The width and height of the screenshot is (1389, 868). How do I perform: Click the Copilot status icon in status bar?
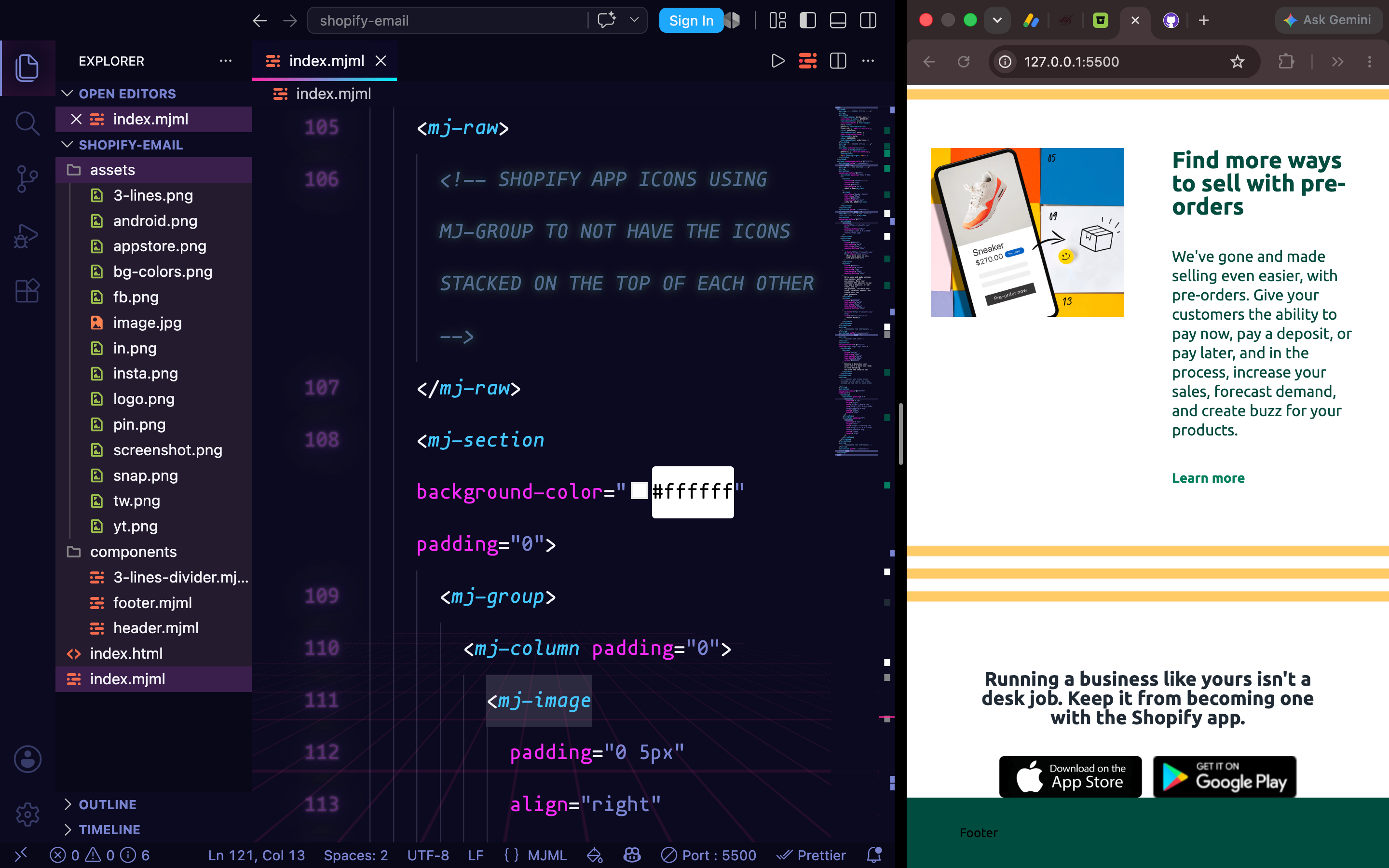click(x=632, y=855)
